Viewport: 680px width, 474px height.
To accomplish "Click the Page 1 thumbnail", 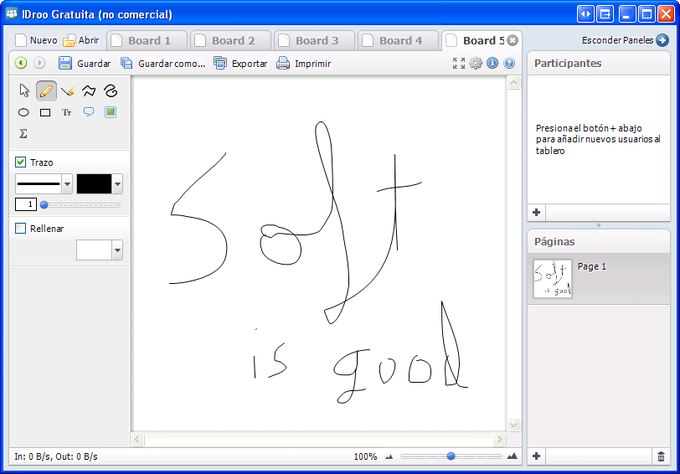I will coord(553,279).
